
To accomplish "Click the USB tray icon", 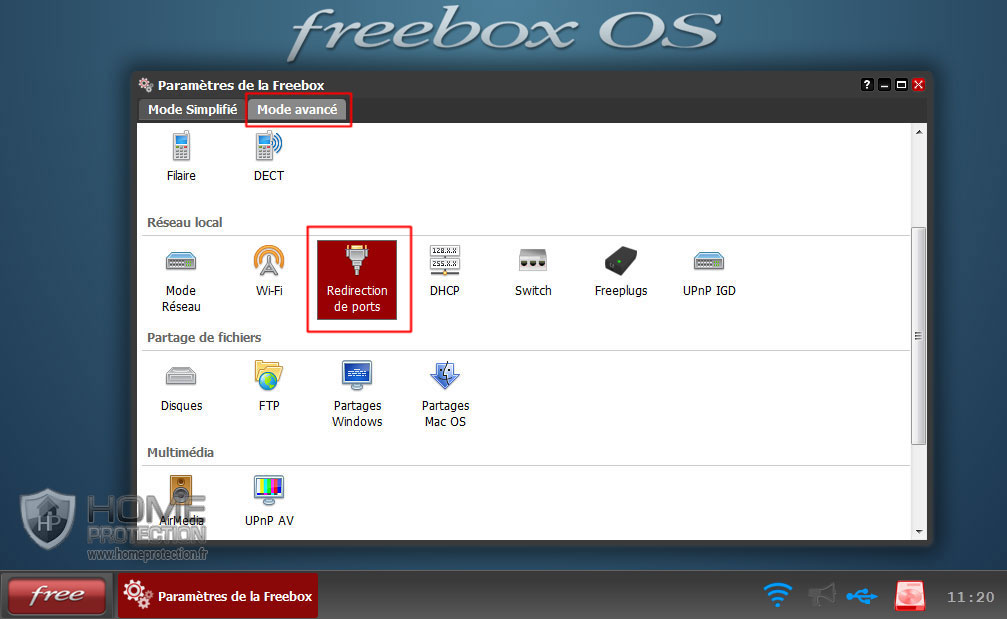I will coord(862,597).
